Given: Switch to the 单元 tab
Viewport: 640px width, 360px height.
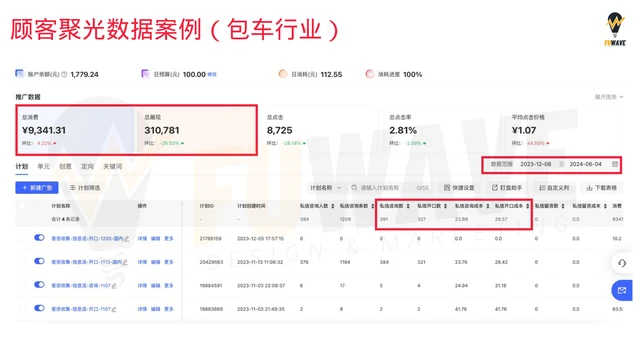Looking at the screenshot, I should point(43,167).
